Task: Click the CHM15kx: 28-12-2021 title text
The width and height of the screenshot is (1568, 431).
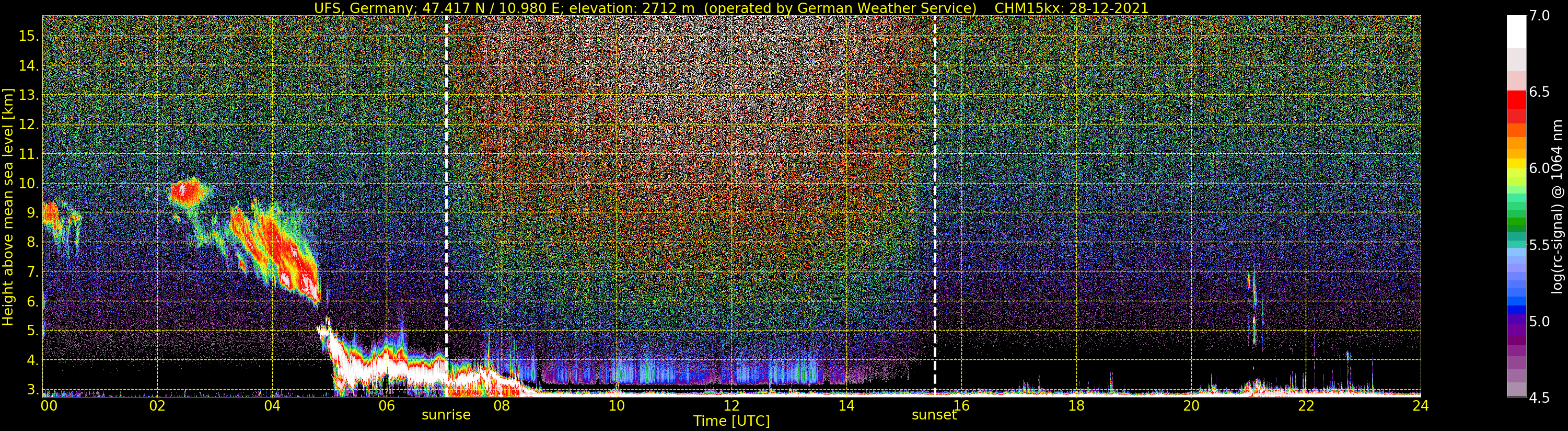Action: click(1071, 8)
